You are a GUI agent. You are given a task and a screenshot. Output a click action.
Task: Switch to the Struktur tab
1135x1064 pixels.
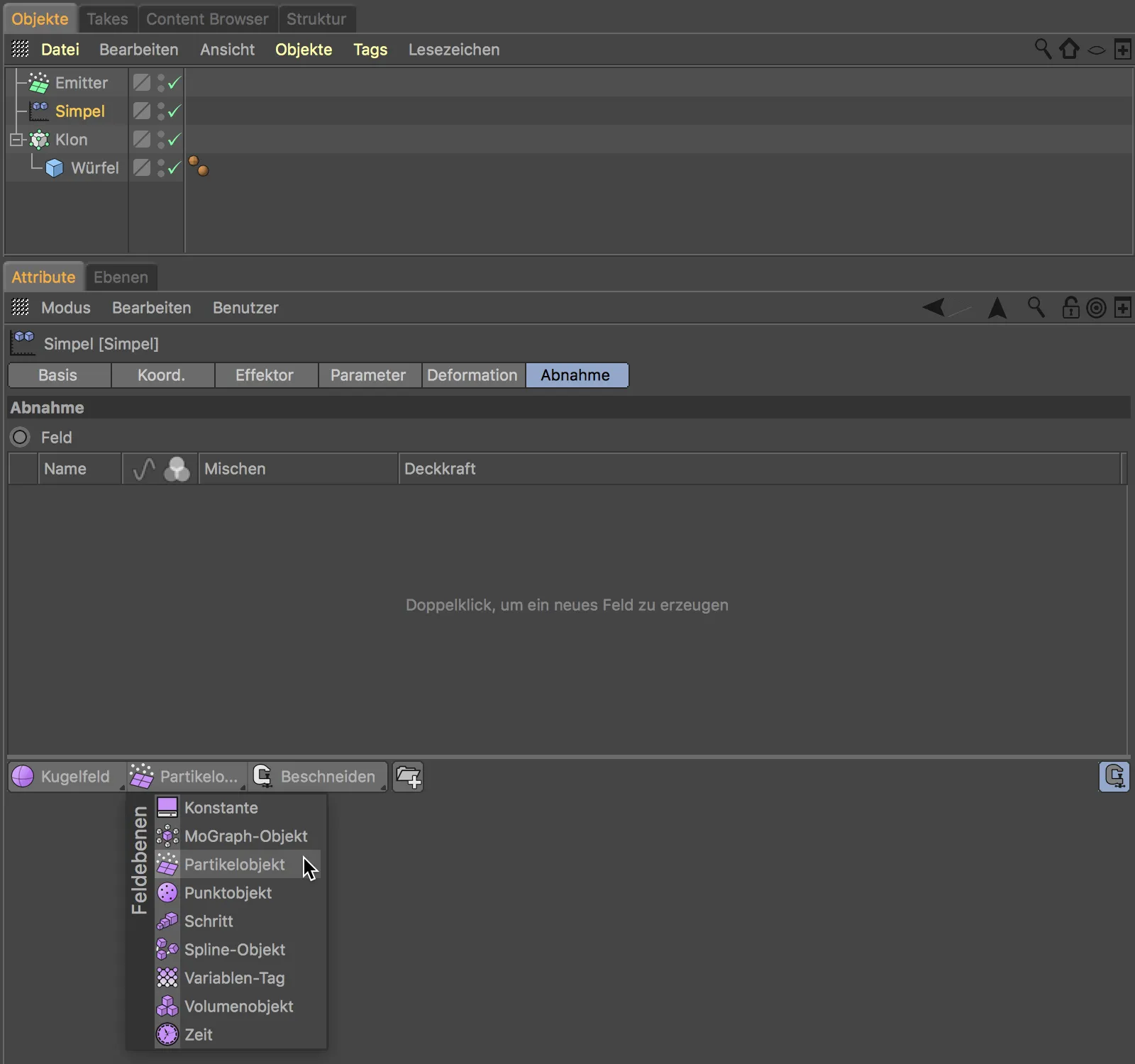point(316,19)
